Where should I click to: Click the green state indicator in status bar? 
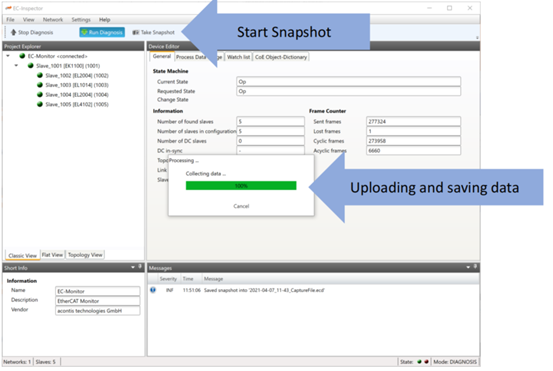(x=419, y=361)
